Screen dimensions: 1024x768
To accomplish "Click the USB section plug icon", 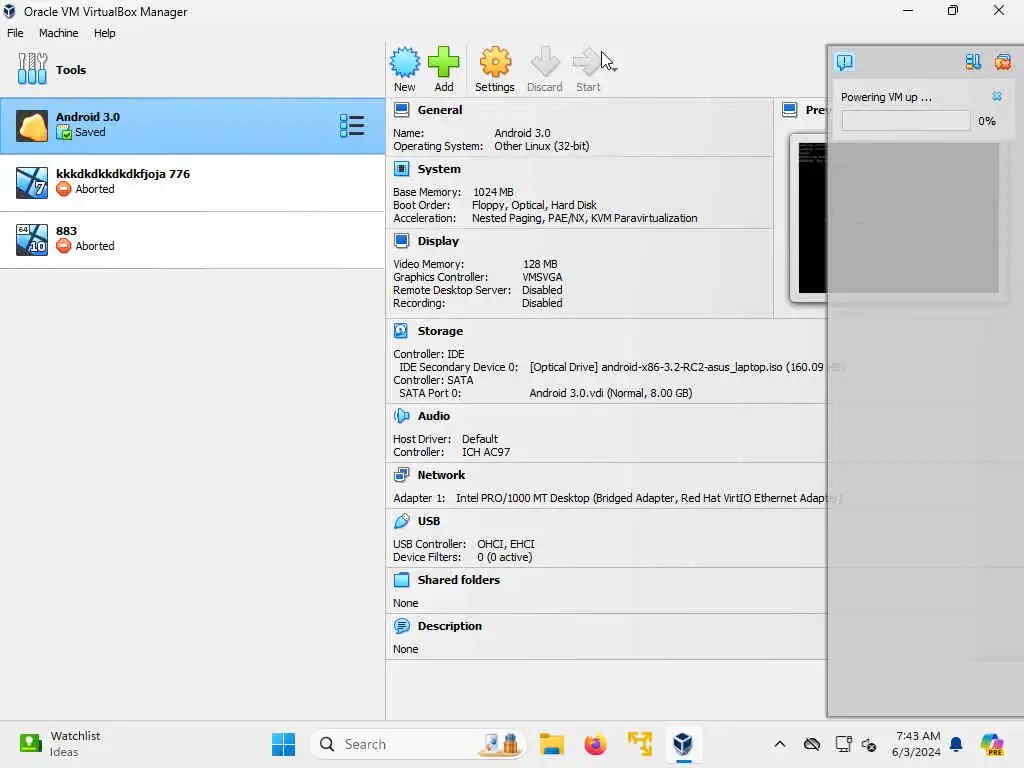I will click(401, 521).
